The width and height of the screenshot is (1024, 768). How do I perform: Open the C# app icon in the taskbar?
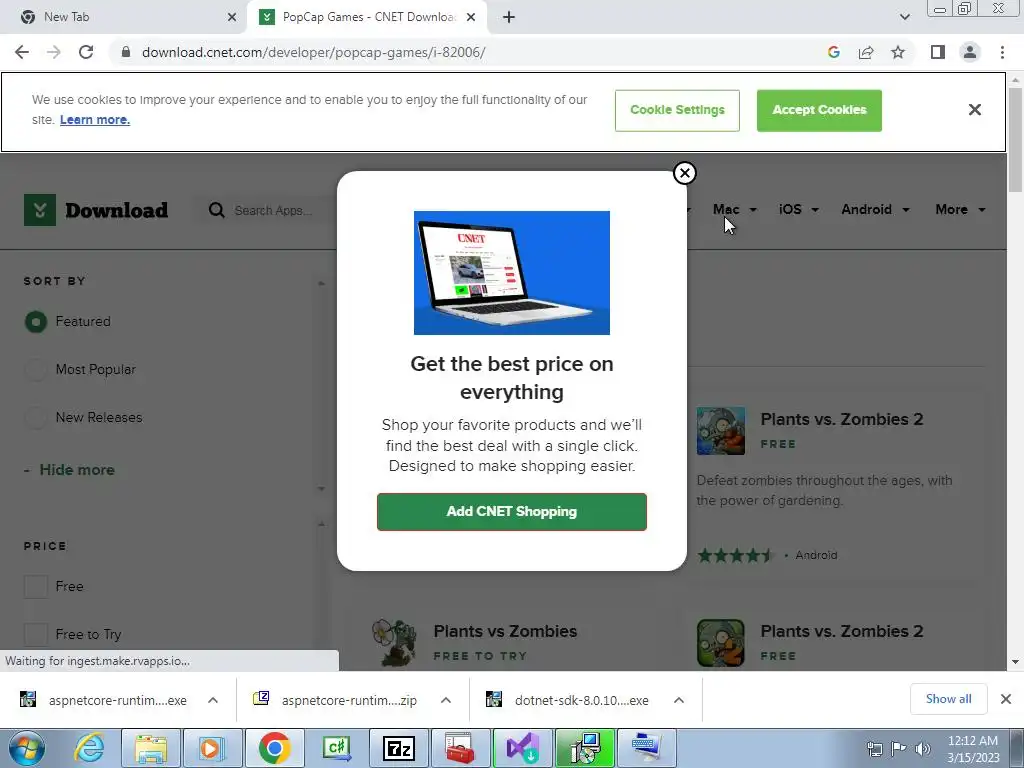click(x=337, y=748)
